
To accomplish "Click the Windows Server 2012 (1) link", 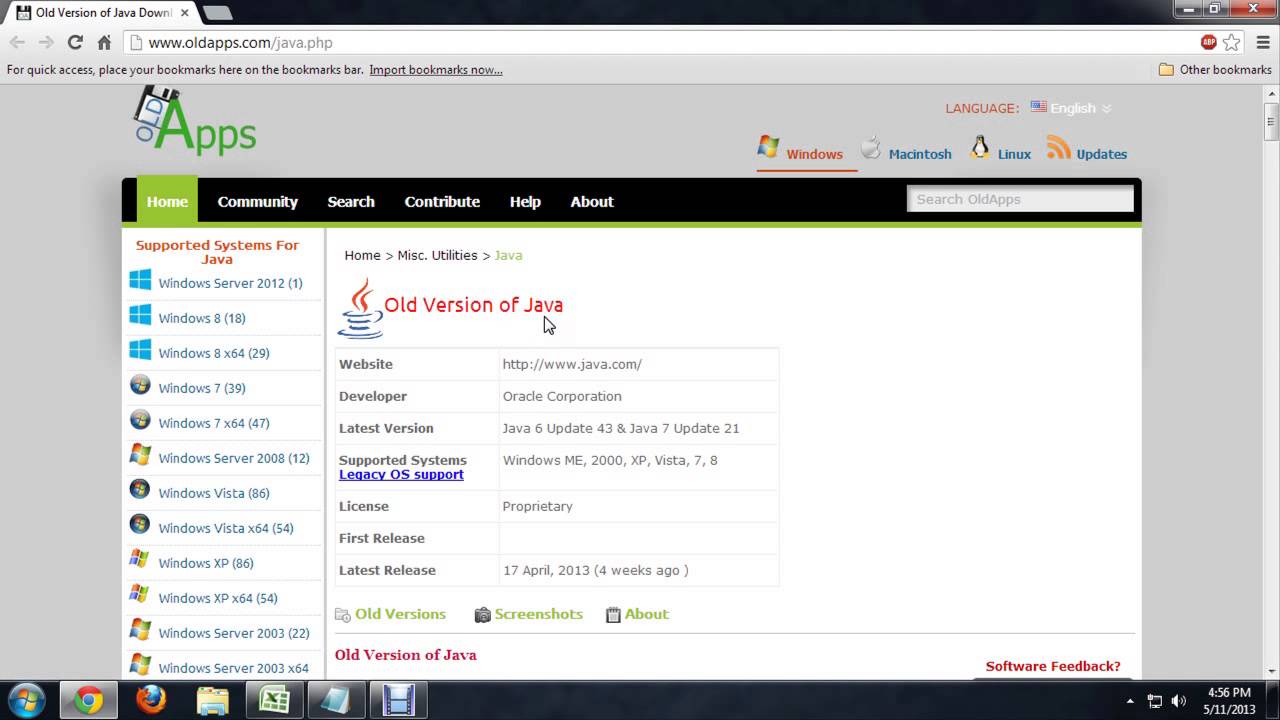I will tap(230, 283).
